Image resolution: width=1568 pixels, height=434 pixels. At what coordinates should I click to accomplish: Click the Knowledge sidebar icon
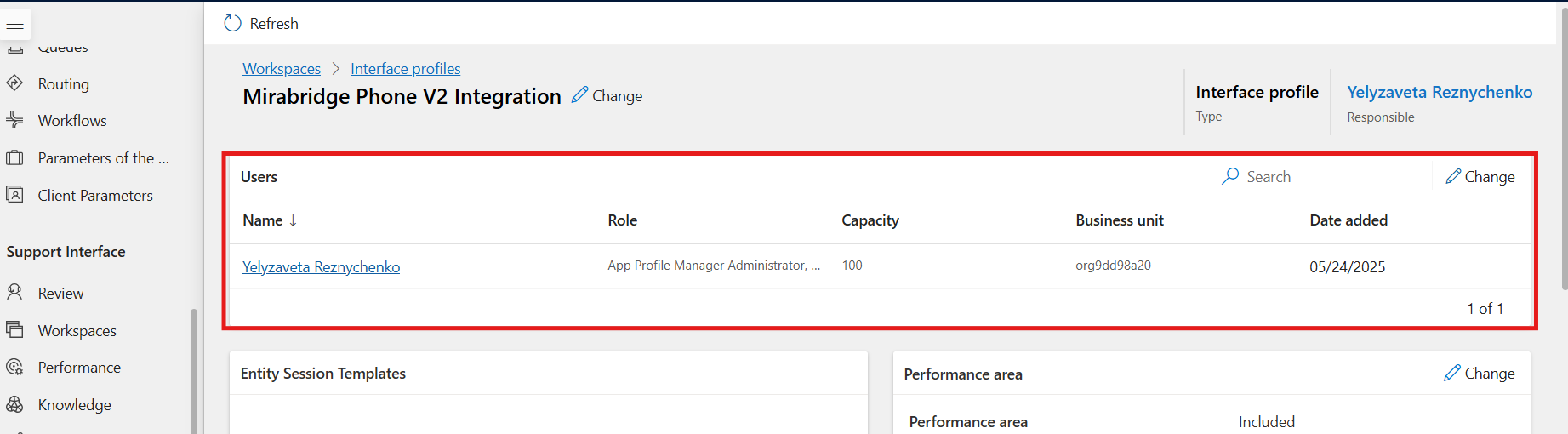14,404
